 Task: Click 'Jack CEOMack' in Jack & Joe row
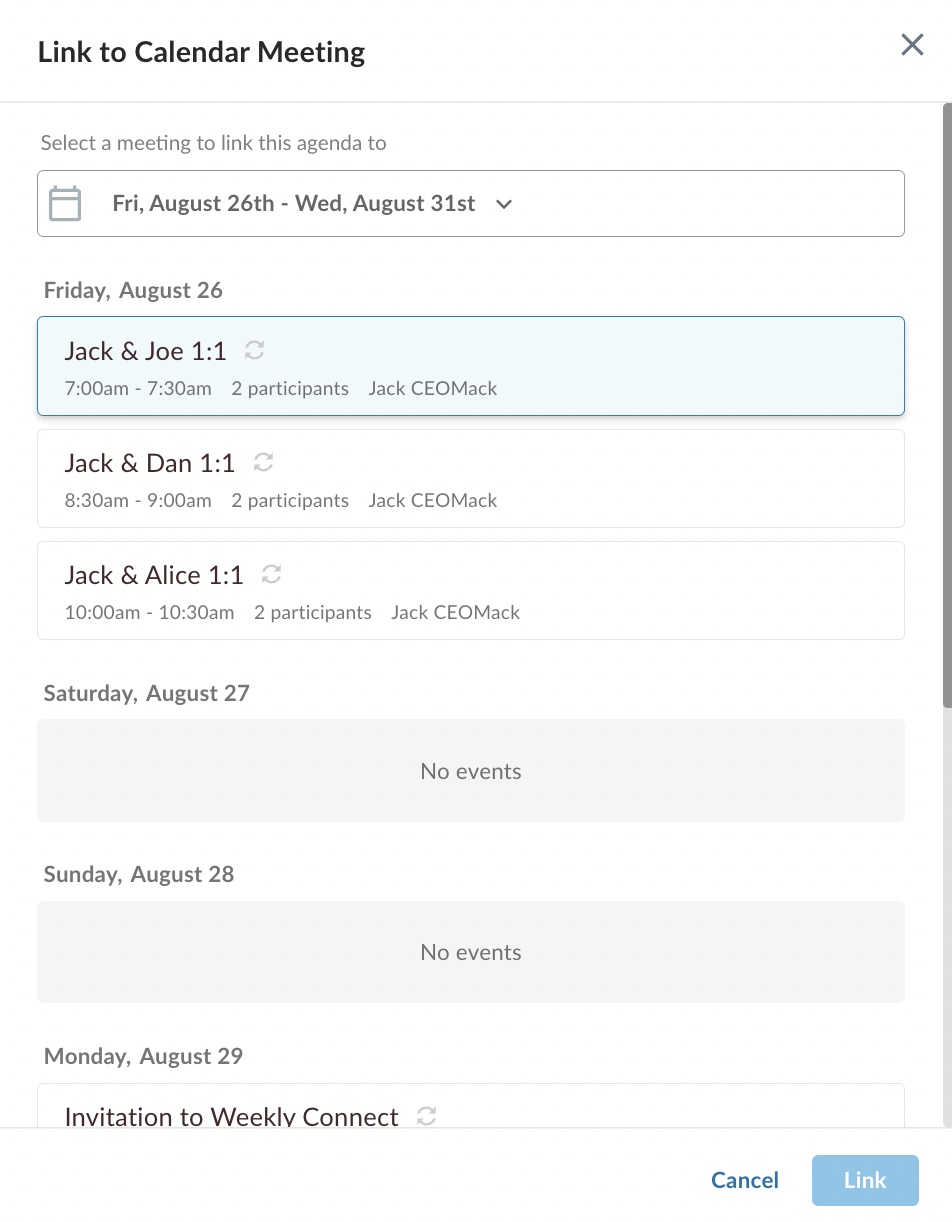(433, 388)
